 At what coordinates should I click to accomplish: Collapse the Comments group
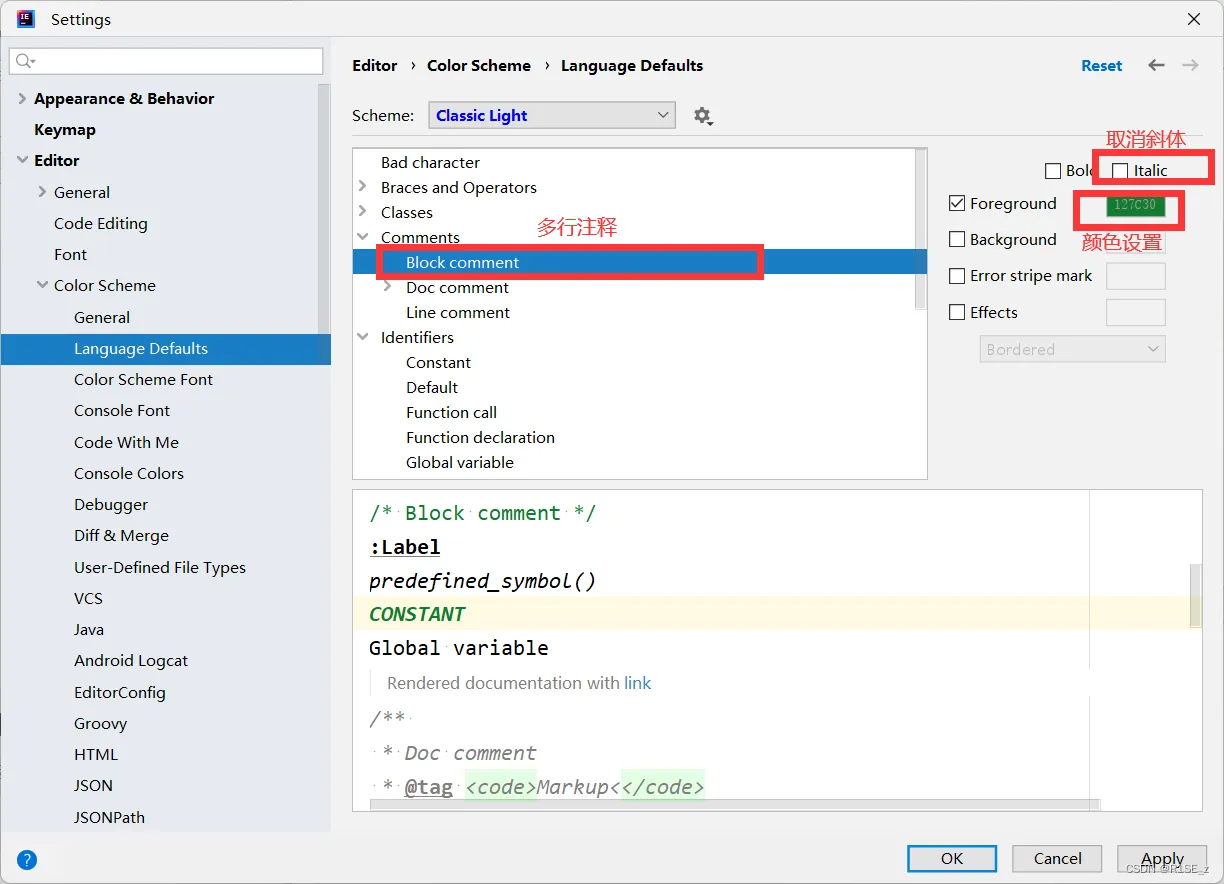point(363,237)
